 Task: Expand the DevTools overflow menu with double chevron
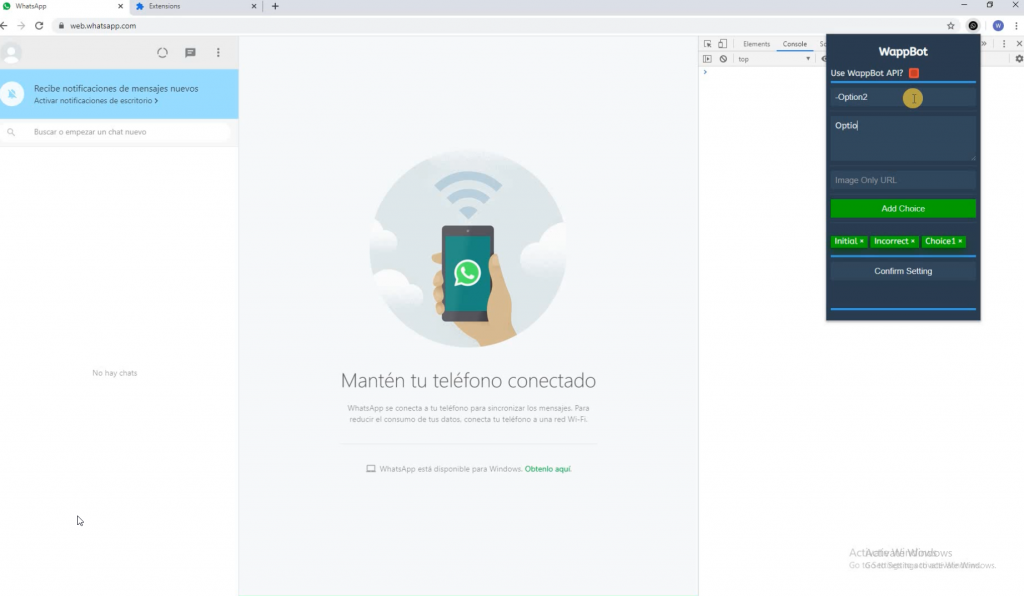pos(983,43)
